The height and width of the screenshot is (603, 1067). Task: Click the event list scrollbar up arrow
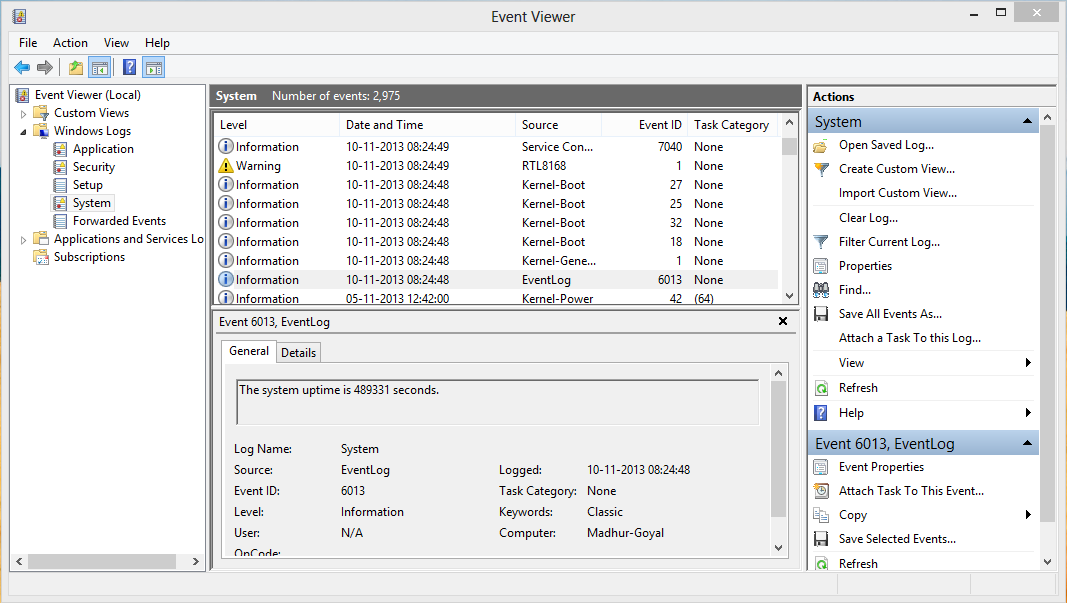(x=789, y=123)
